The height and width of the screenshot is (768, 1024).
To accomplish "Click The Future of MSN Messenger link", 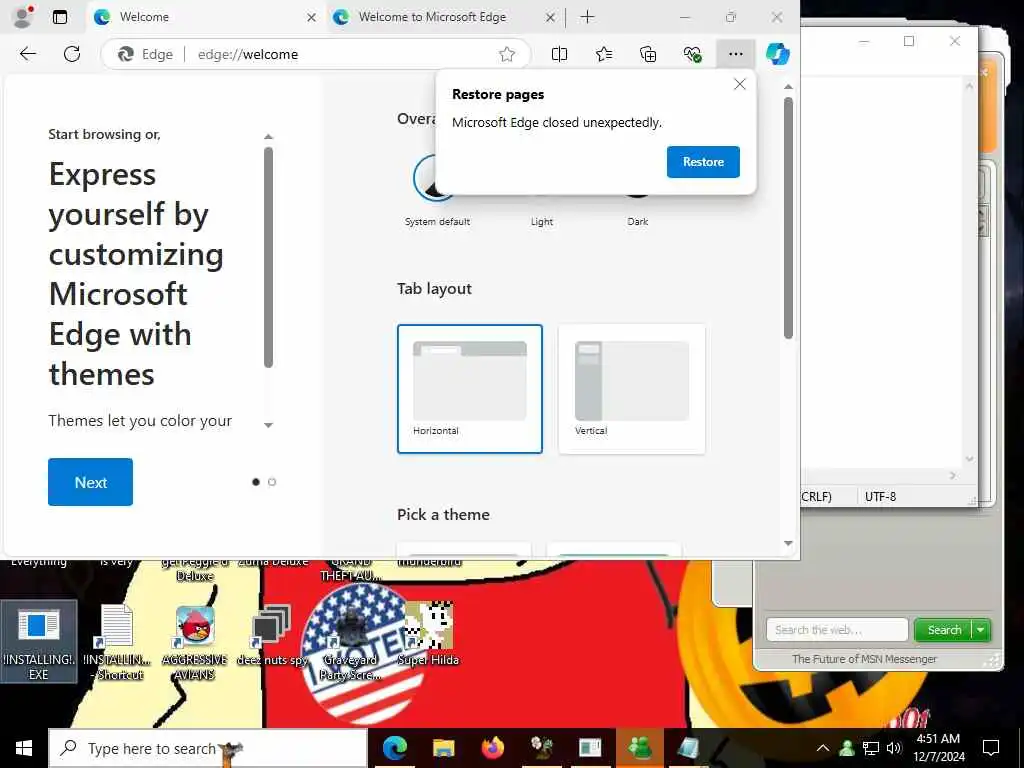I will (x=864, y=659).
